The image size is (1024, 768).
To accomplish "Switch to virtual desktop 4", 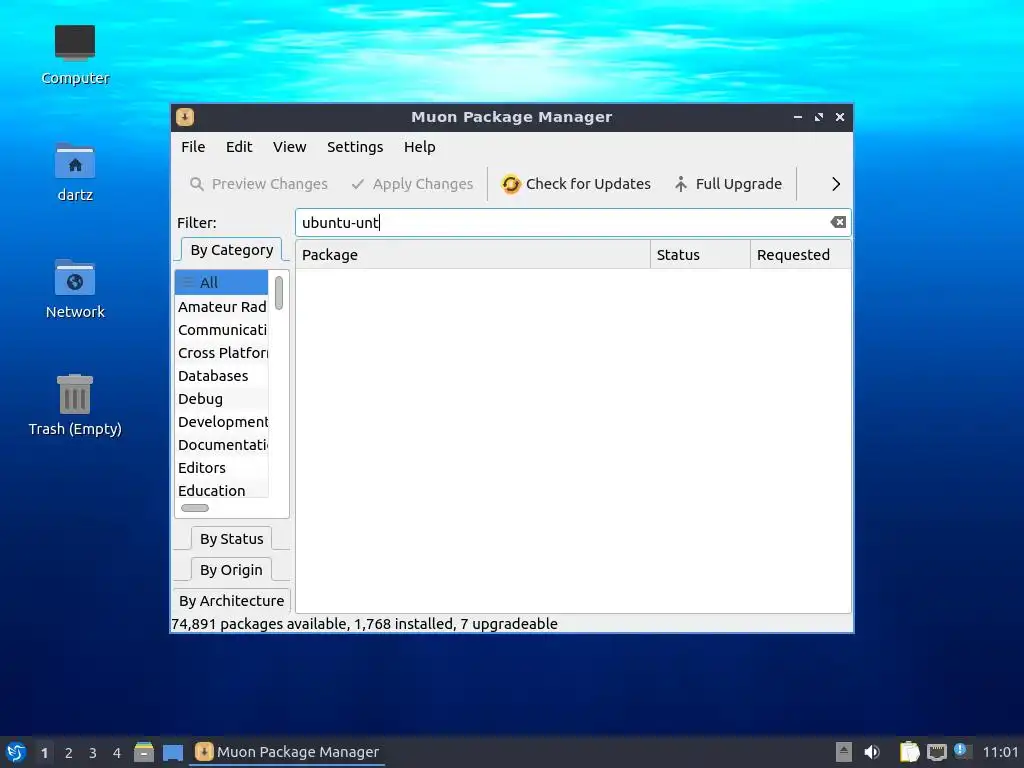I will point(117,753).
